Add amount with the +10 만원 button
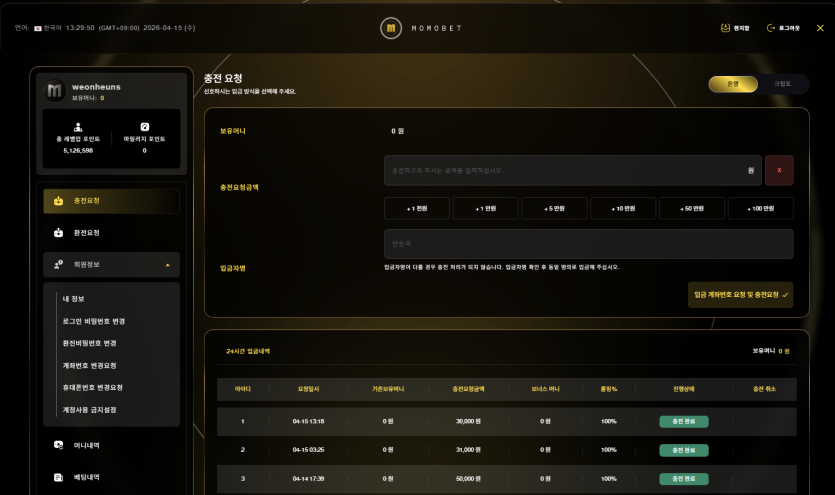 coord(623,208)
